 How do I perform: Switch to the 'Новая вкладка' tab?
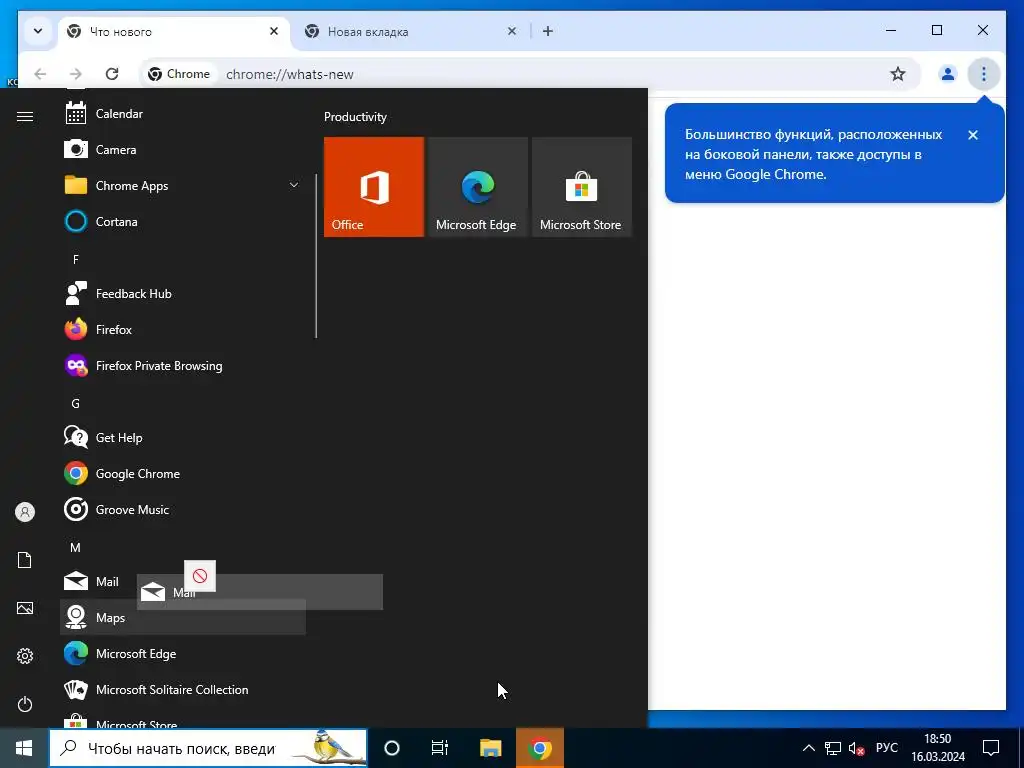click(x=411, y=31)
